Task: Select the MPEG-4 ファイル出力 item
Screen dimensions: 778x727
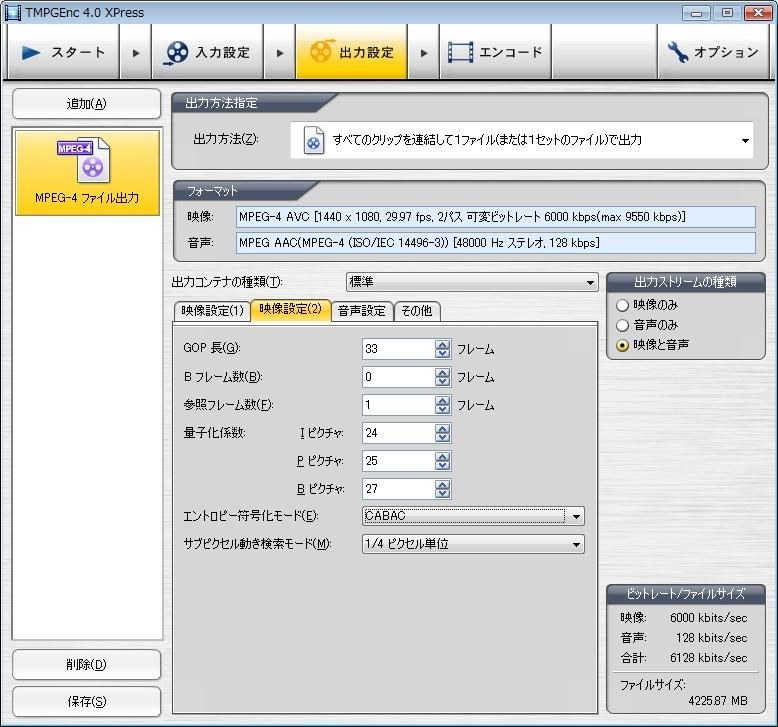Action: [x=87, y=172]
